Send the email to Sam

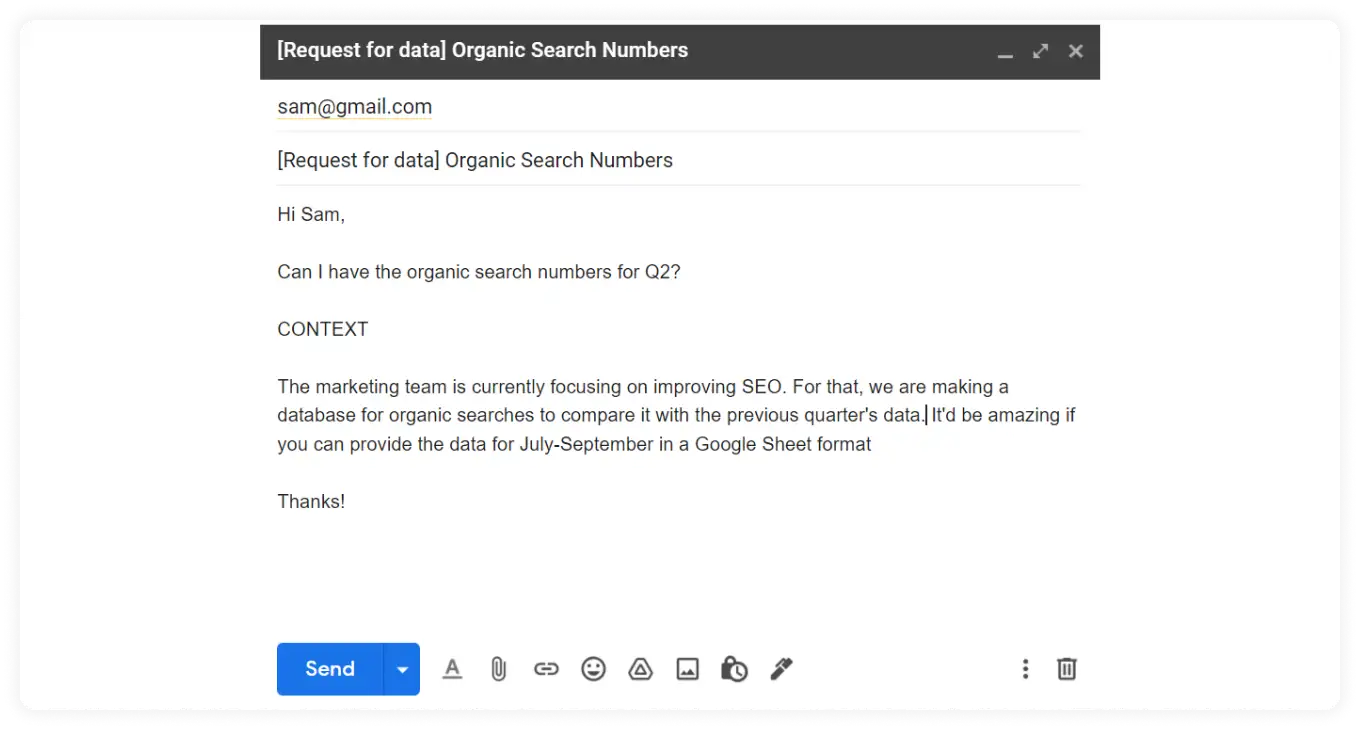[329, 669]
